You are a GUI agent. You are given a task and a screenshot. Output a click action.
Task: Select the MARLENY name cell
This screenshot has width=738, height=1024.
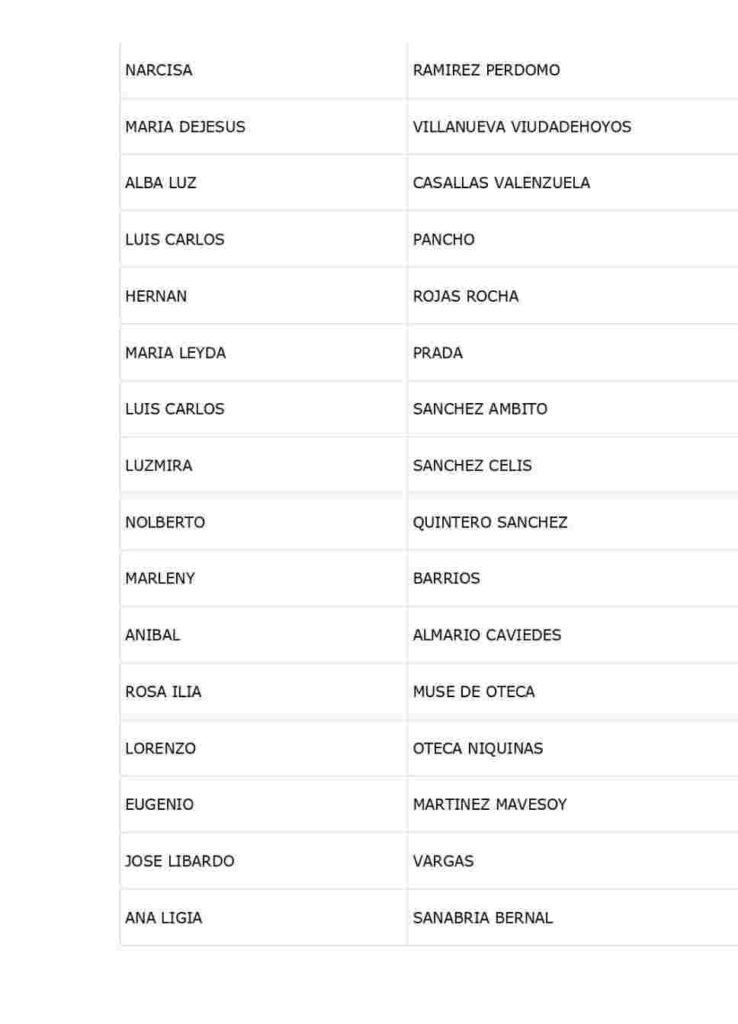[x=263, y=579]
